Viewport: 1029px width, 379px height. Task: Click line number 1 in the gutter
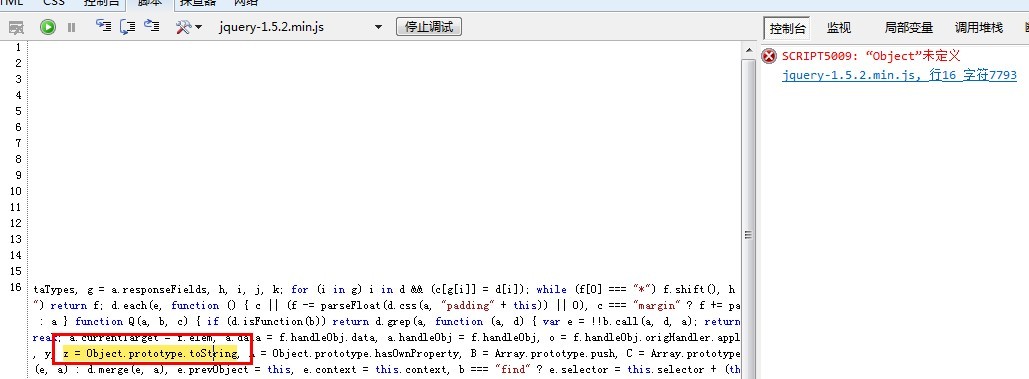tap(18, 47)
